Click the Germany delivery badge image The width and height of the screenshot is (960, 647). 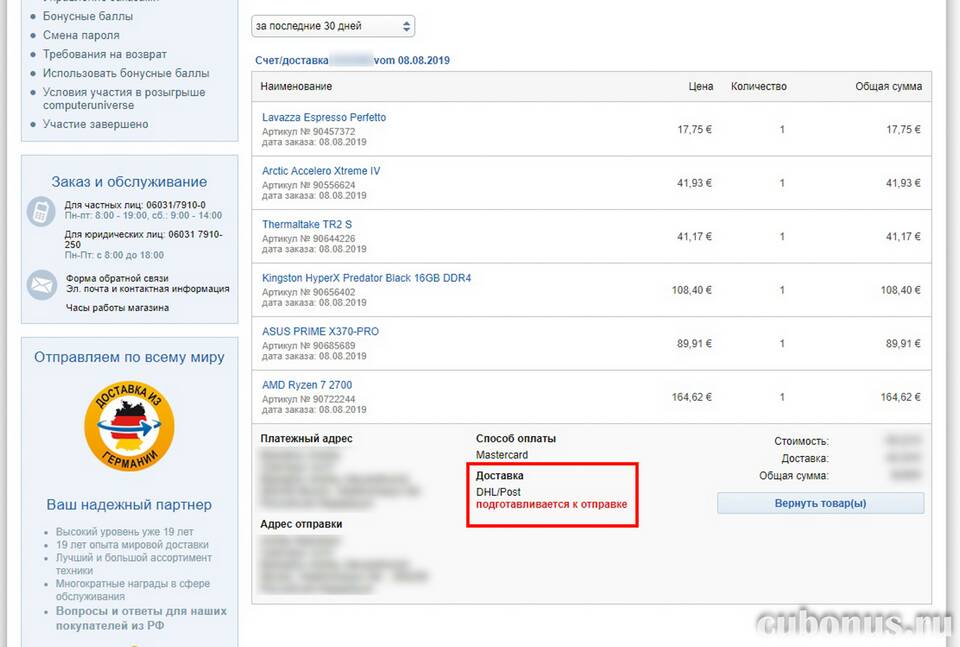[x=129, y=426]
